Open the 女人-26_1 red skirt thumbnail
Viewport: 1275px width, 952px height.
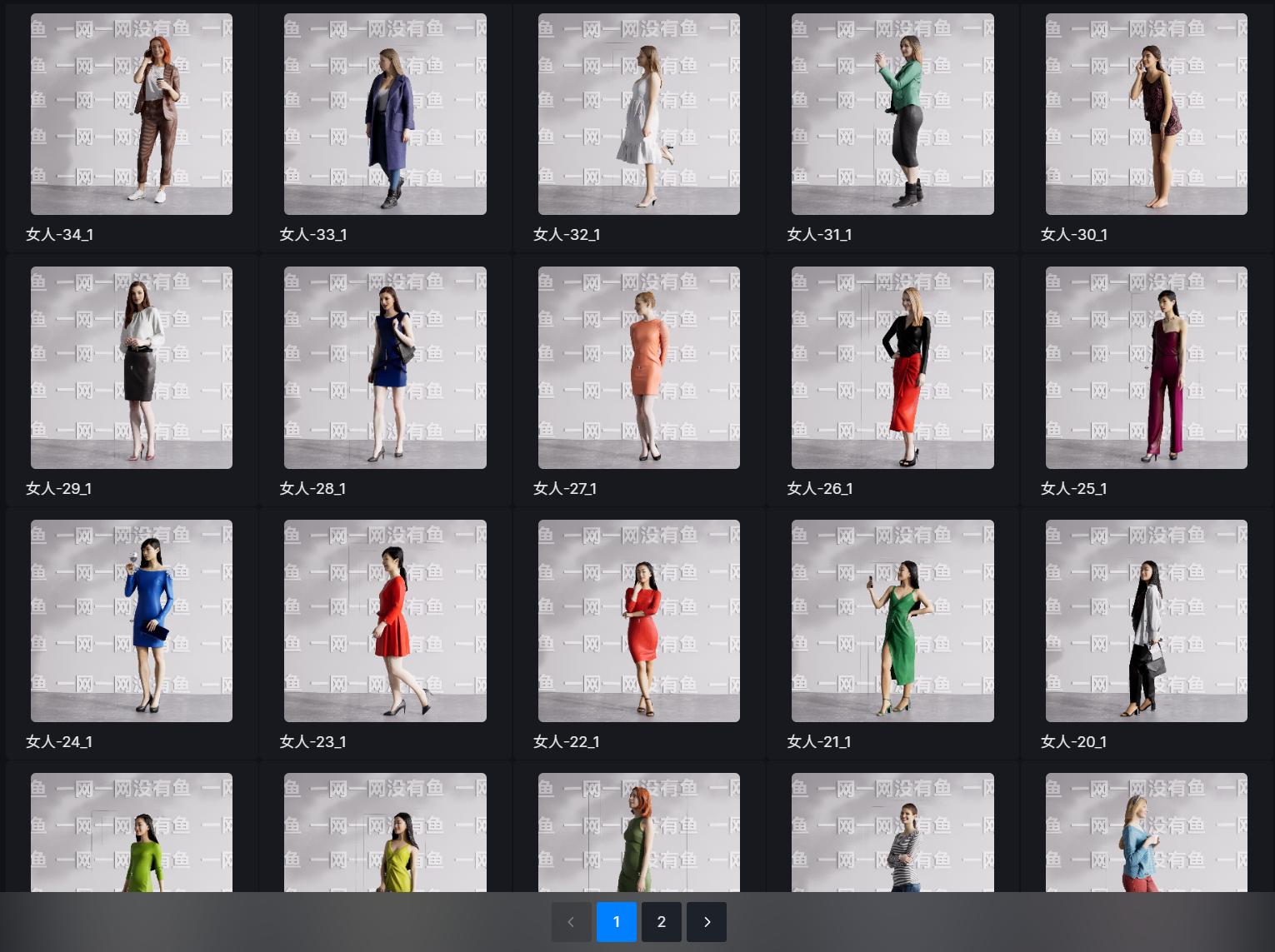pos(892,367)
